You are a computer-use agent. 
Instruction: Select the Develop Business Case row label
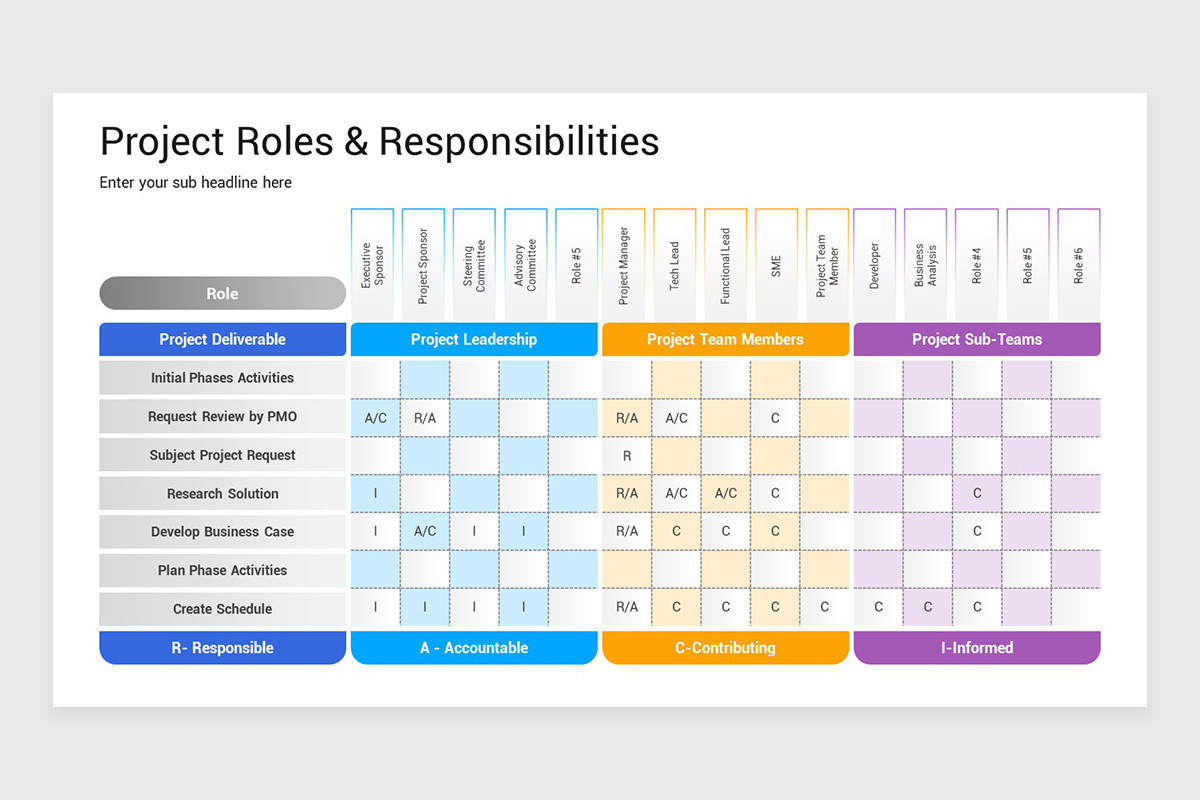[x=222, y=532]
